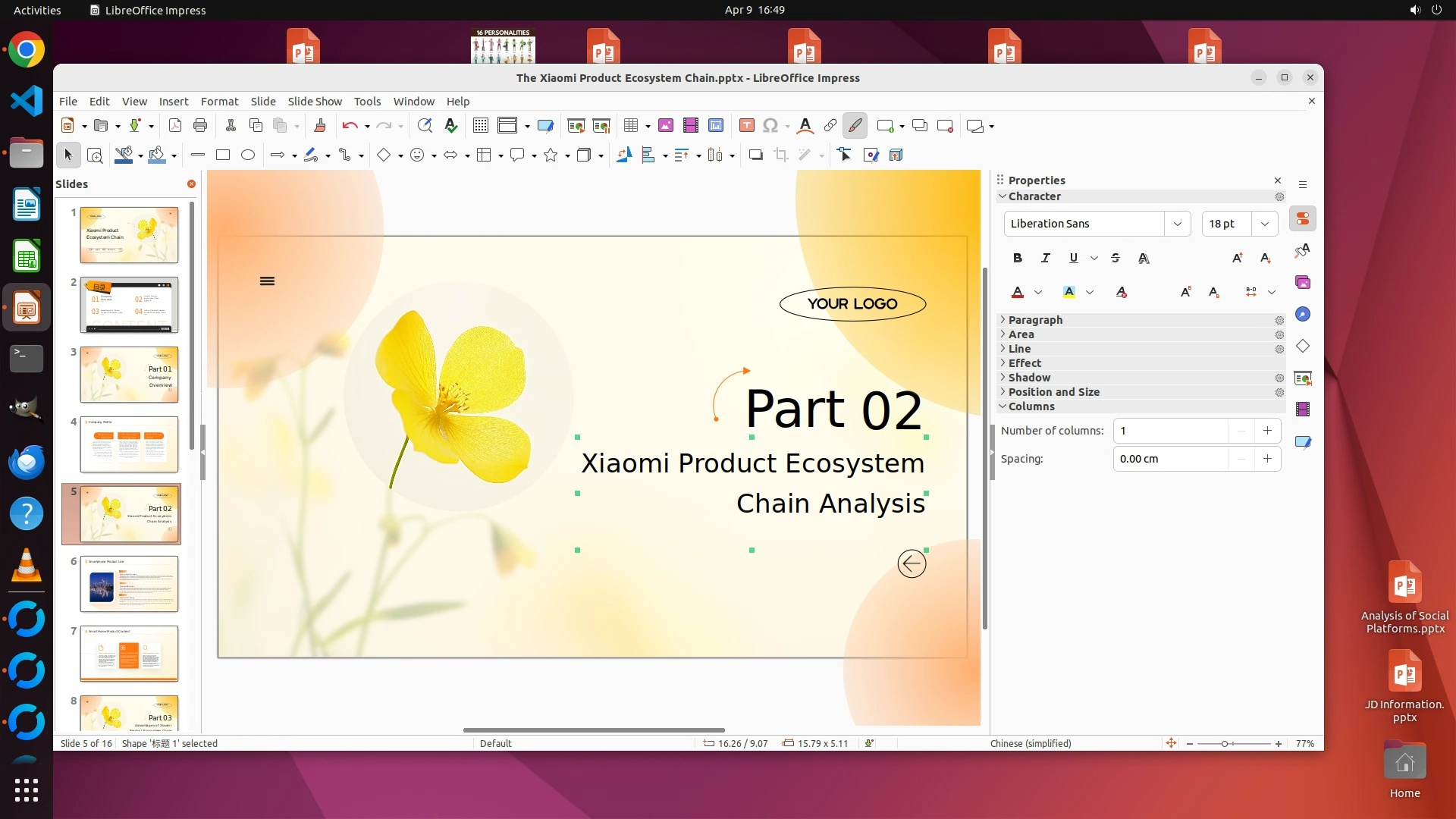Select slide 6 thumbnail
Image resolution: width=1456 pixels, height=819 pixels.
129,584
